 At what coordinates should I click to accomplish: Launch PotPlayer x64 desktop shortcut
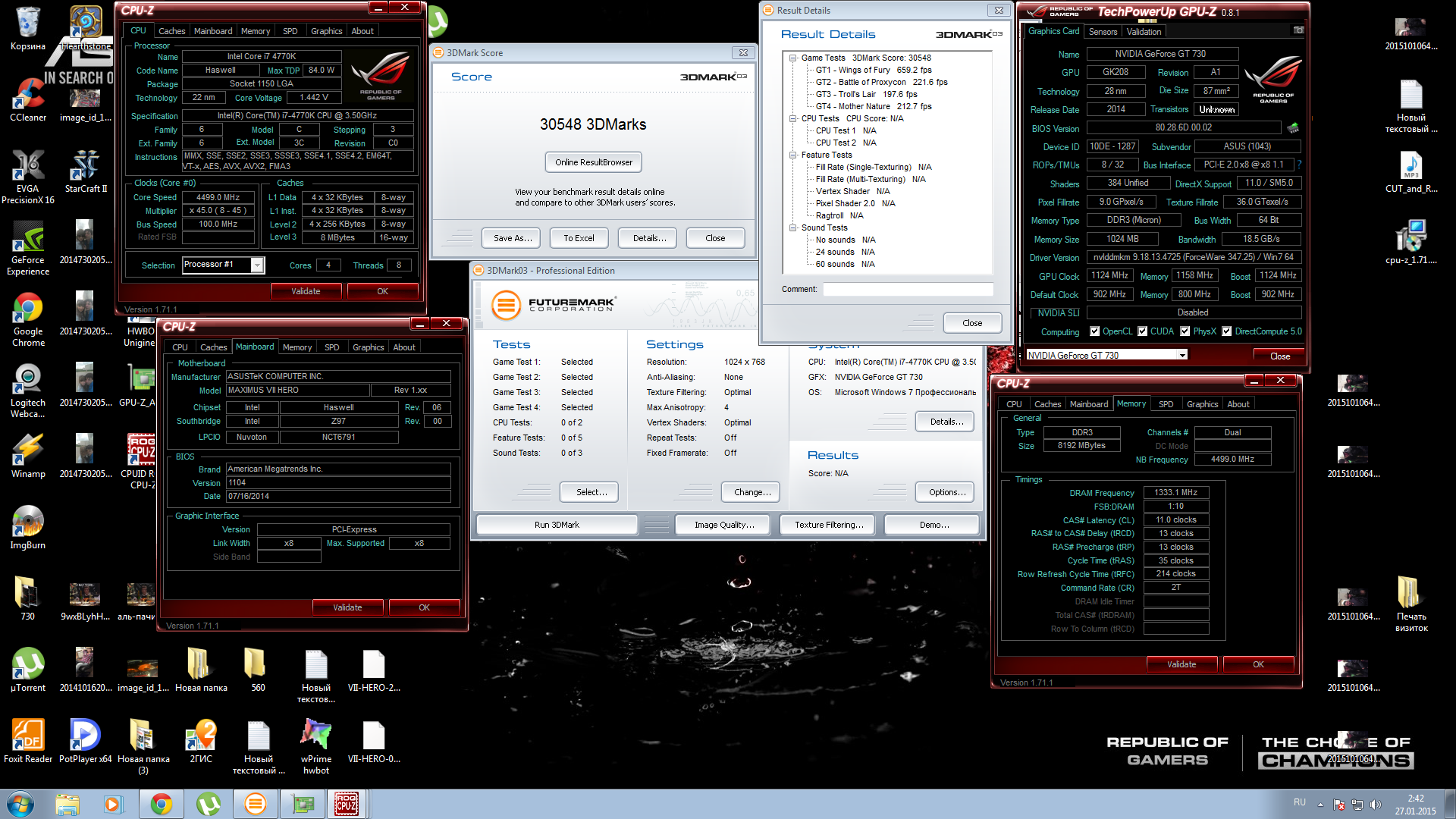coord(86,742)
